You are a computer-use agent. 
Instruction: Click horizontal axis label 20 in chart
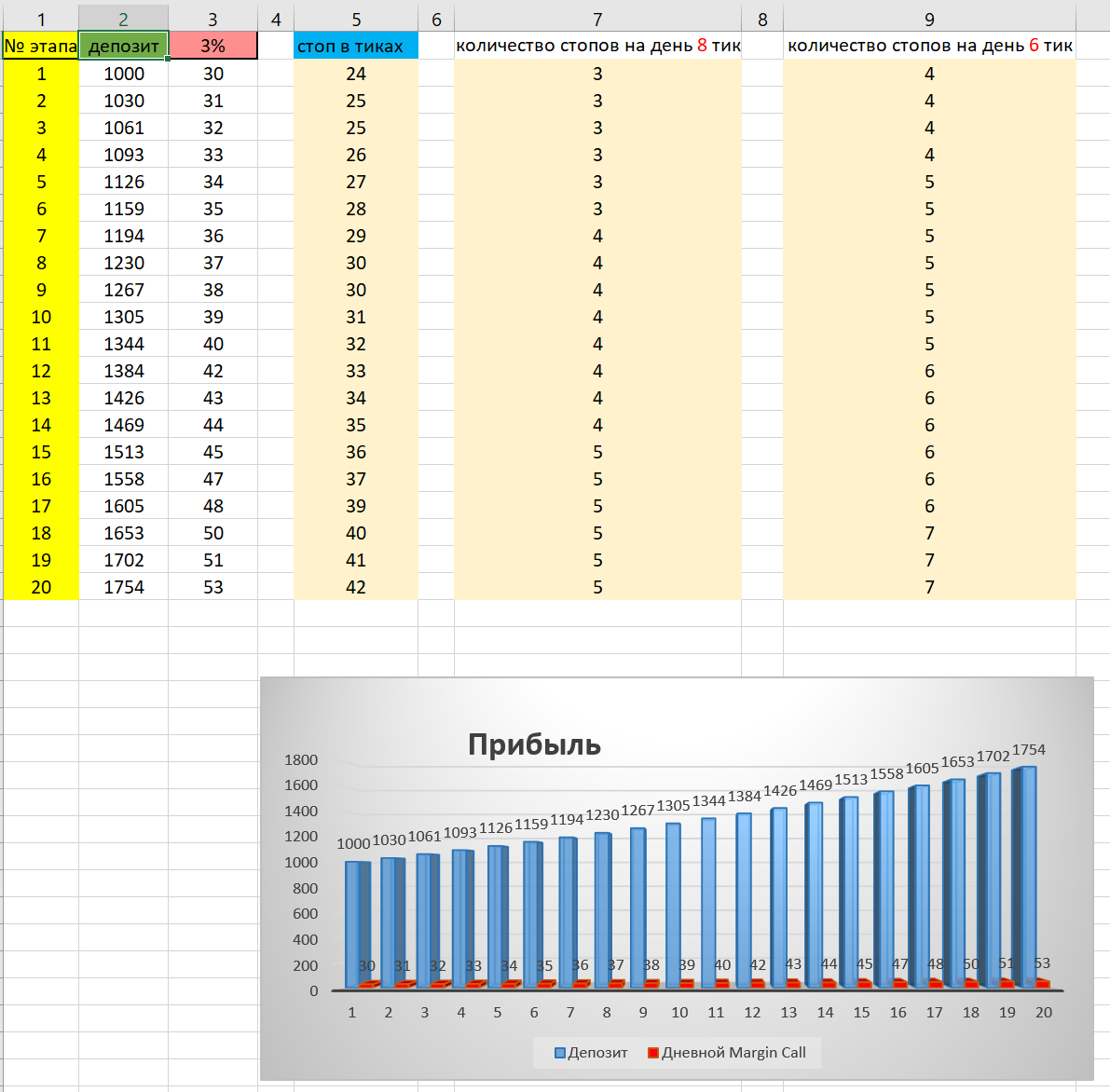1044,1012
